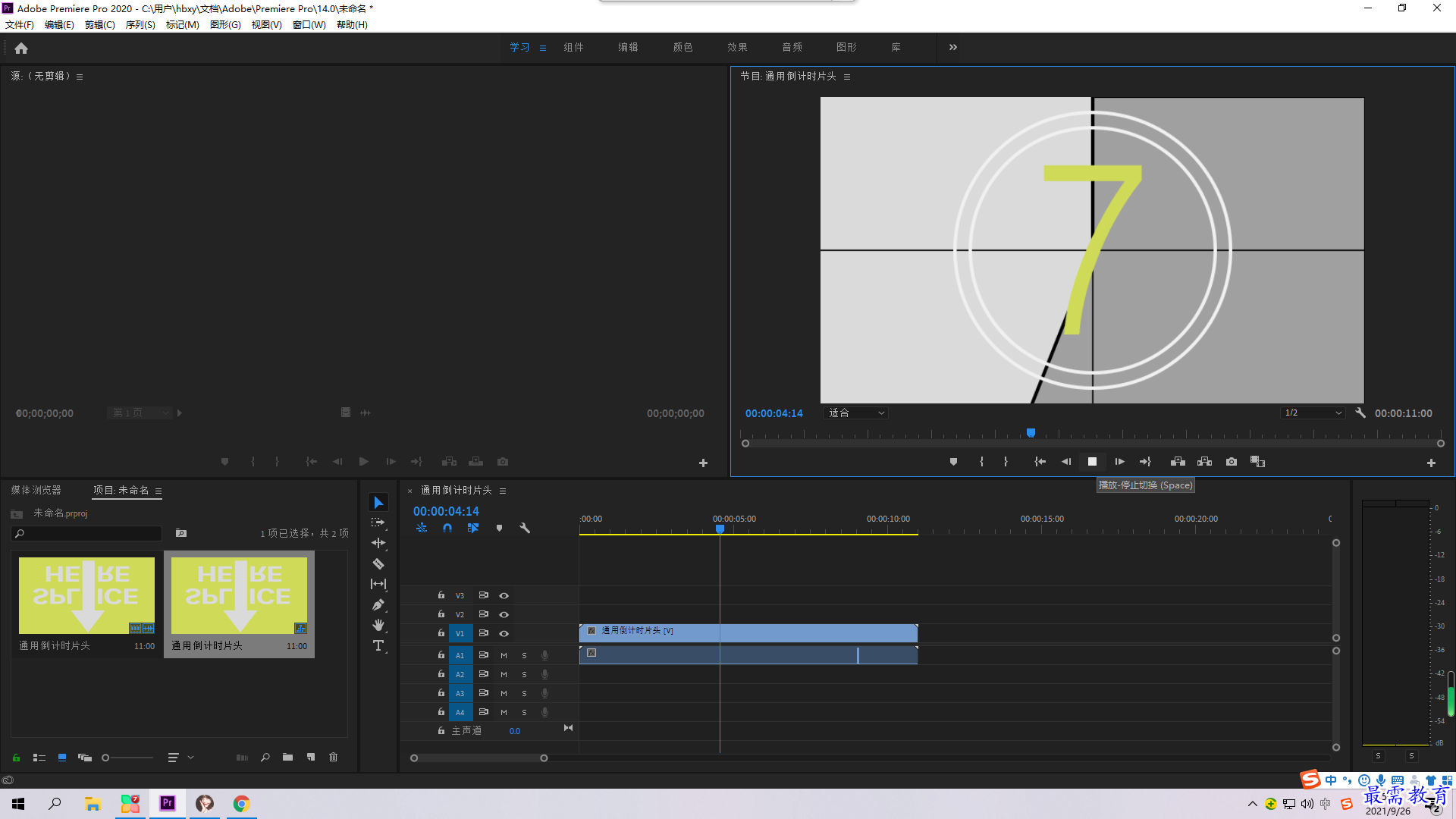Delete selected item with trash icon
This screenshot has width=1456, height=819.
[333, 757]
